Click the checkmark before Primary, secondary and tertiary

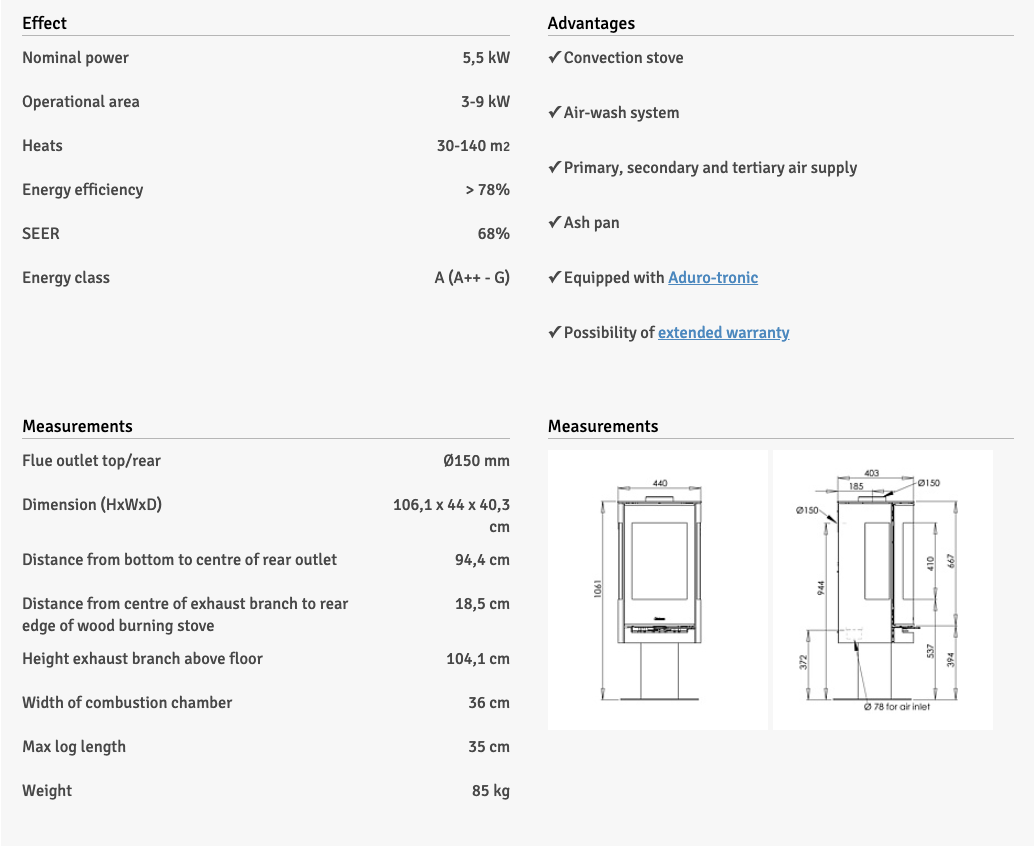554,168
